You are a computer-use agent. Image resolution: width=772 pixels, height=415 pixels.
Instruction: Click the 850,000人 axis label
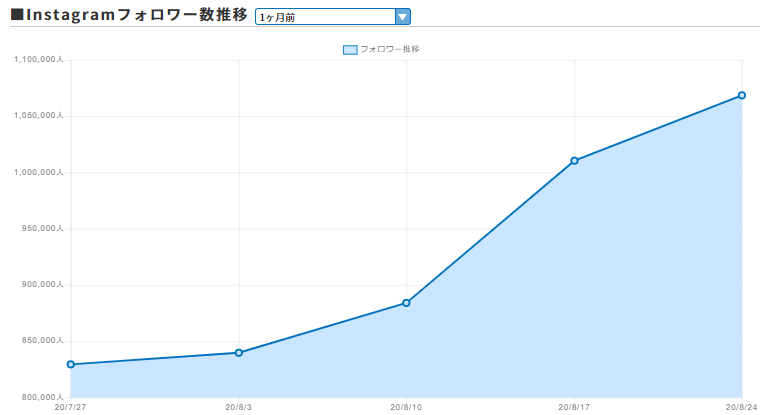pyautogui.click(x=42, y=341)
